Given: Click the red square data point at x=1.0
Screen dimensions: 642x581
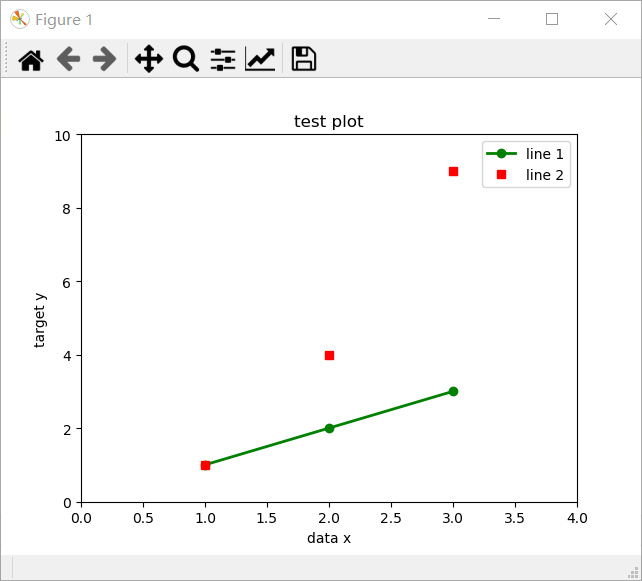Looking at the screenshot, I should tap(206, 466).
